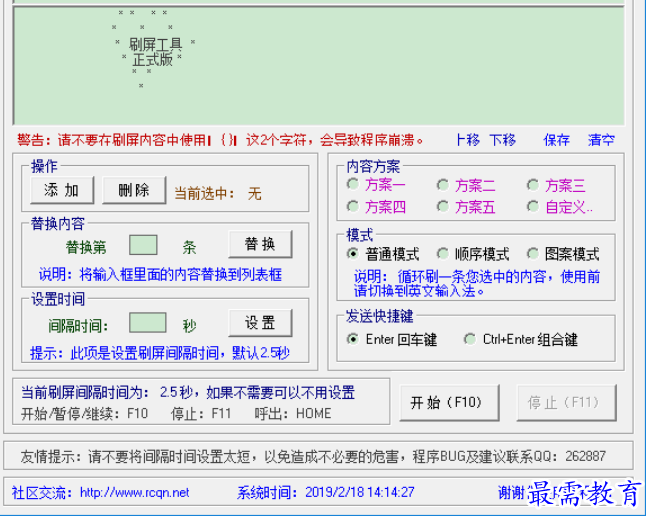Click the 添加 (Add) button
The height and width of the screenshot is (525, 650).
point(62,190)
